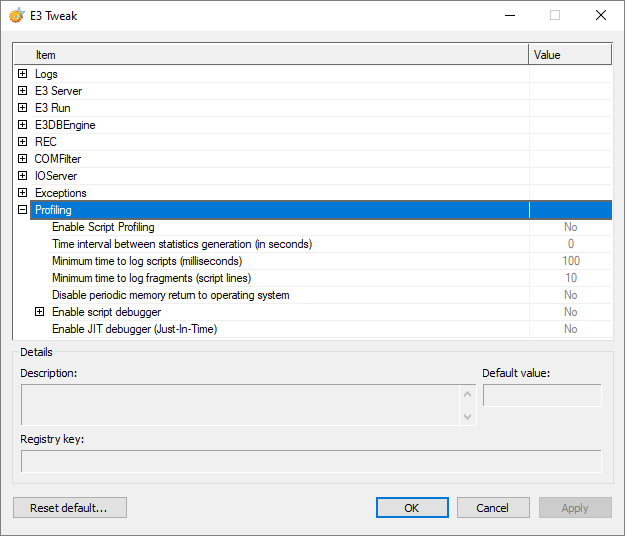Click No value for memory return
The height and width of the screenshot is (536, 625).
click(x=570, y=295)
